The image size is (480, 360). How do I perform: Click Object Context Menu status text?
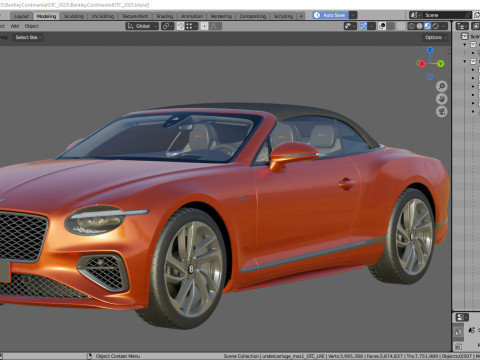(x=118, y=356)
